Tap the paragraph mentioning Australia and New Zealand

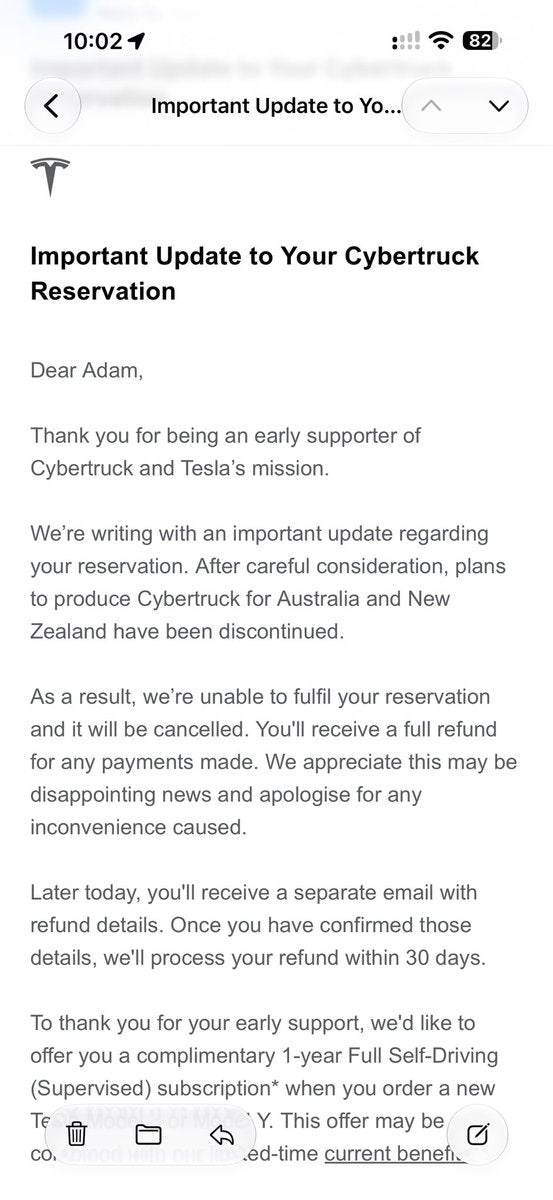click(x=268, y=582)
